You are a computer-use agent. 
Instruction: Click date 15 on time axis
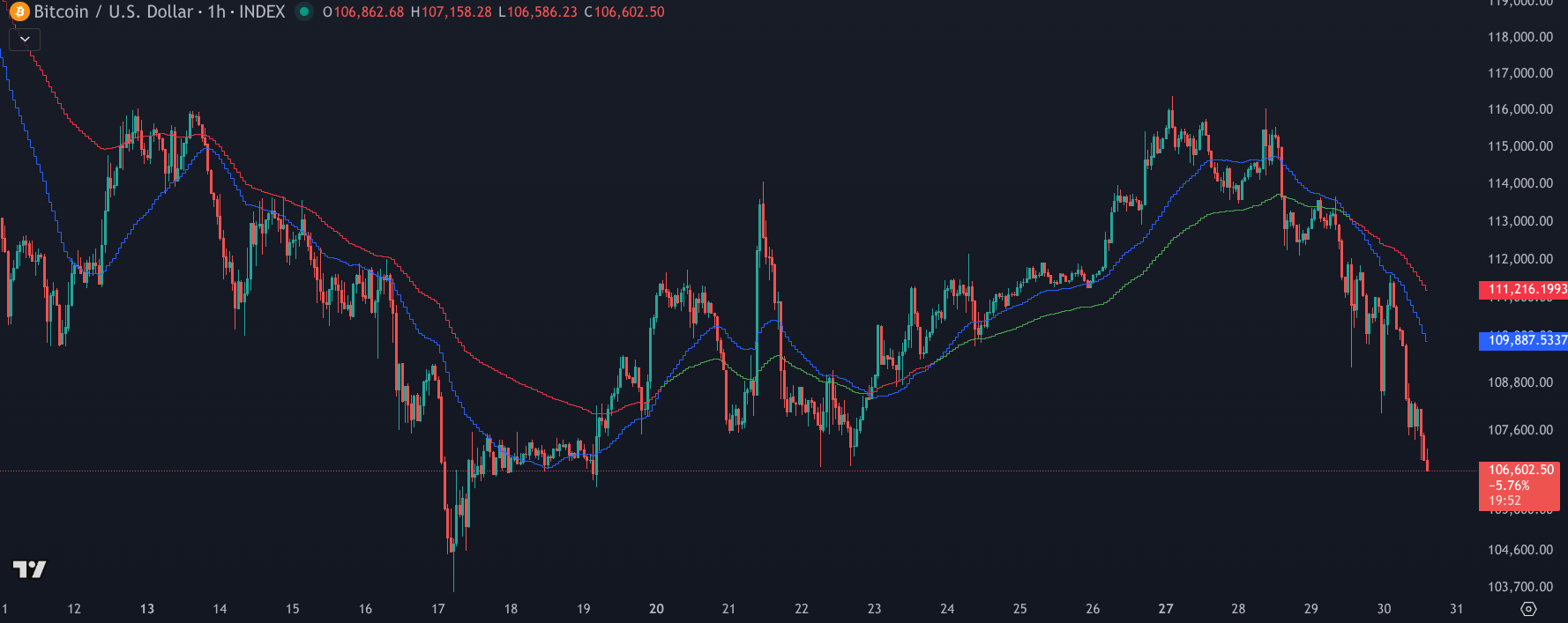coord(293,609)
